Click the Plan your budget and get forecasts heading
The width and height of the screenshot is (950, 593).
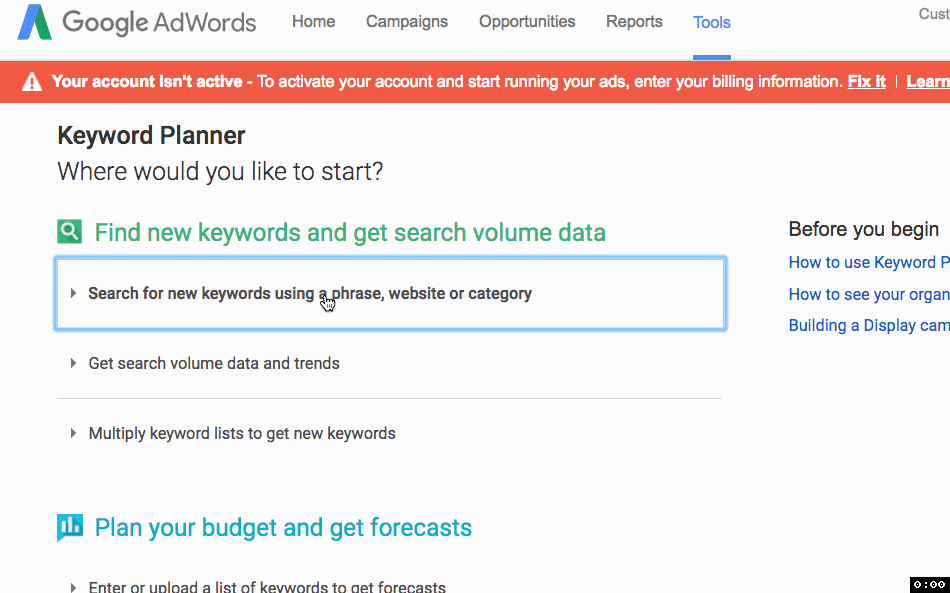282,526
